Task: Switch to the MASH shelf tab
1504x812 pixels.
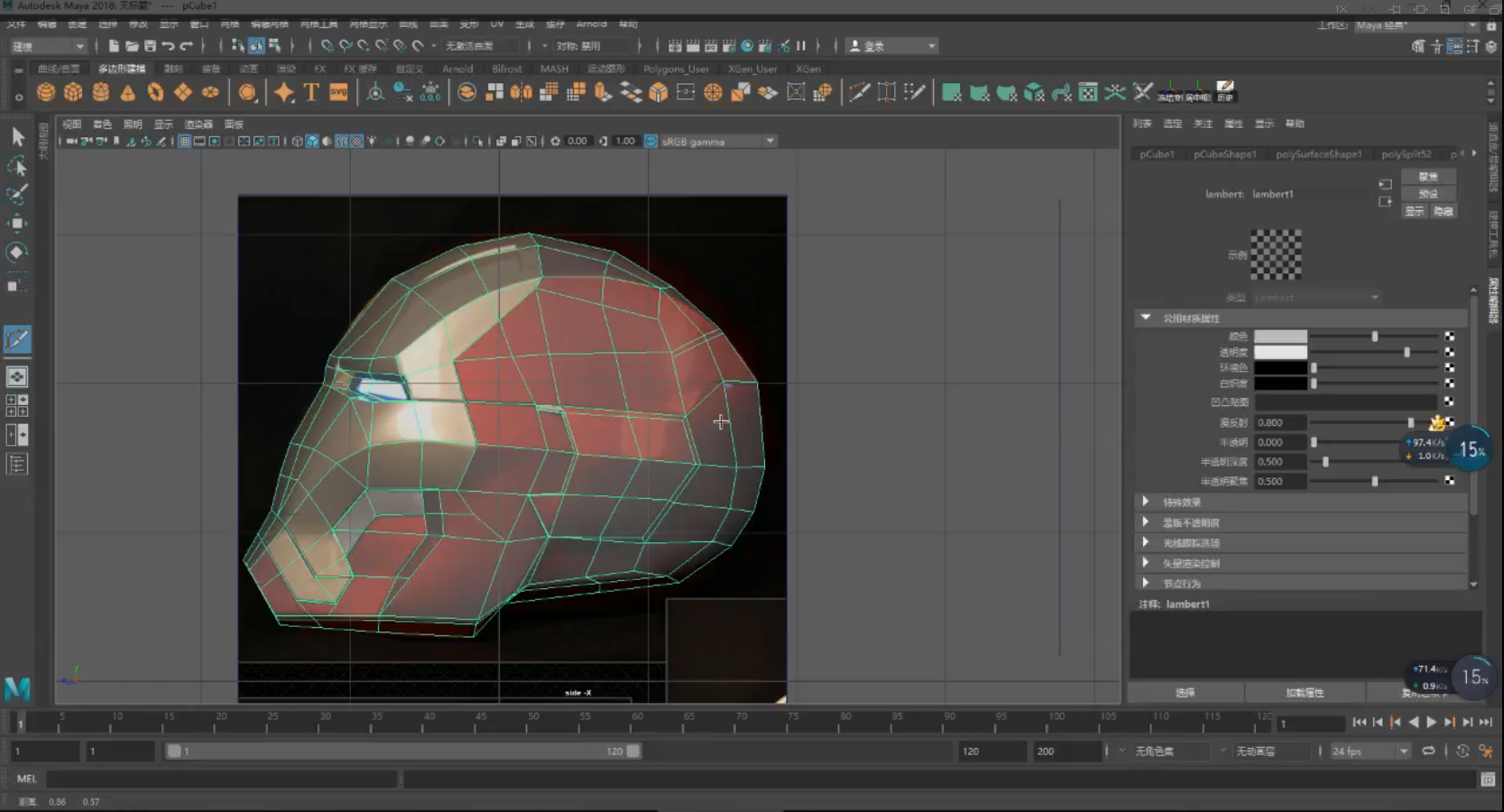Action: click(x=554, y=69)
